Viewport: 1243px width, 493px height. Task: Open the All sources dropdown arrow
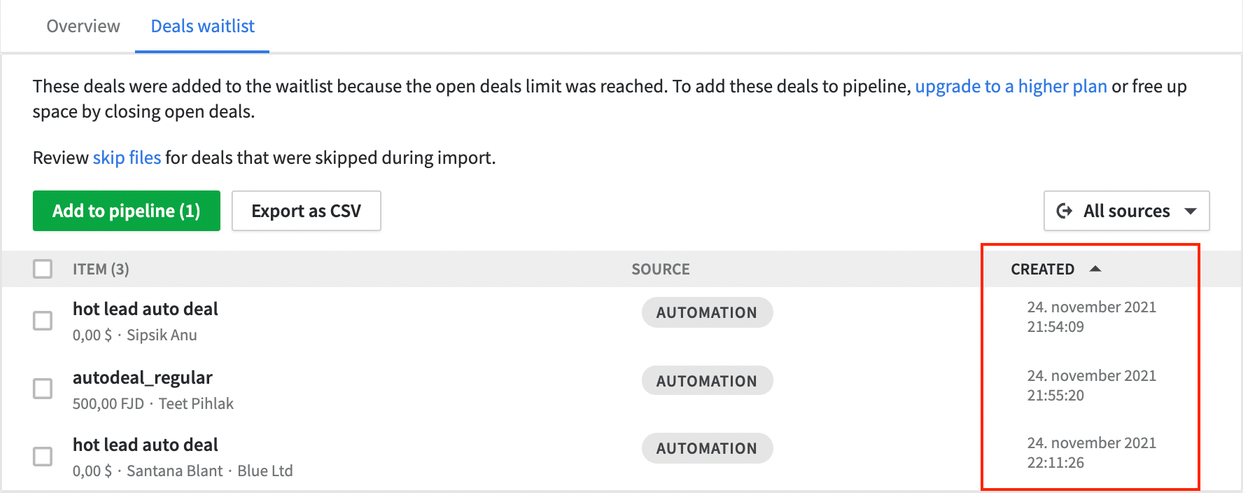click(1190, 212)
